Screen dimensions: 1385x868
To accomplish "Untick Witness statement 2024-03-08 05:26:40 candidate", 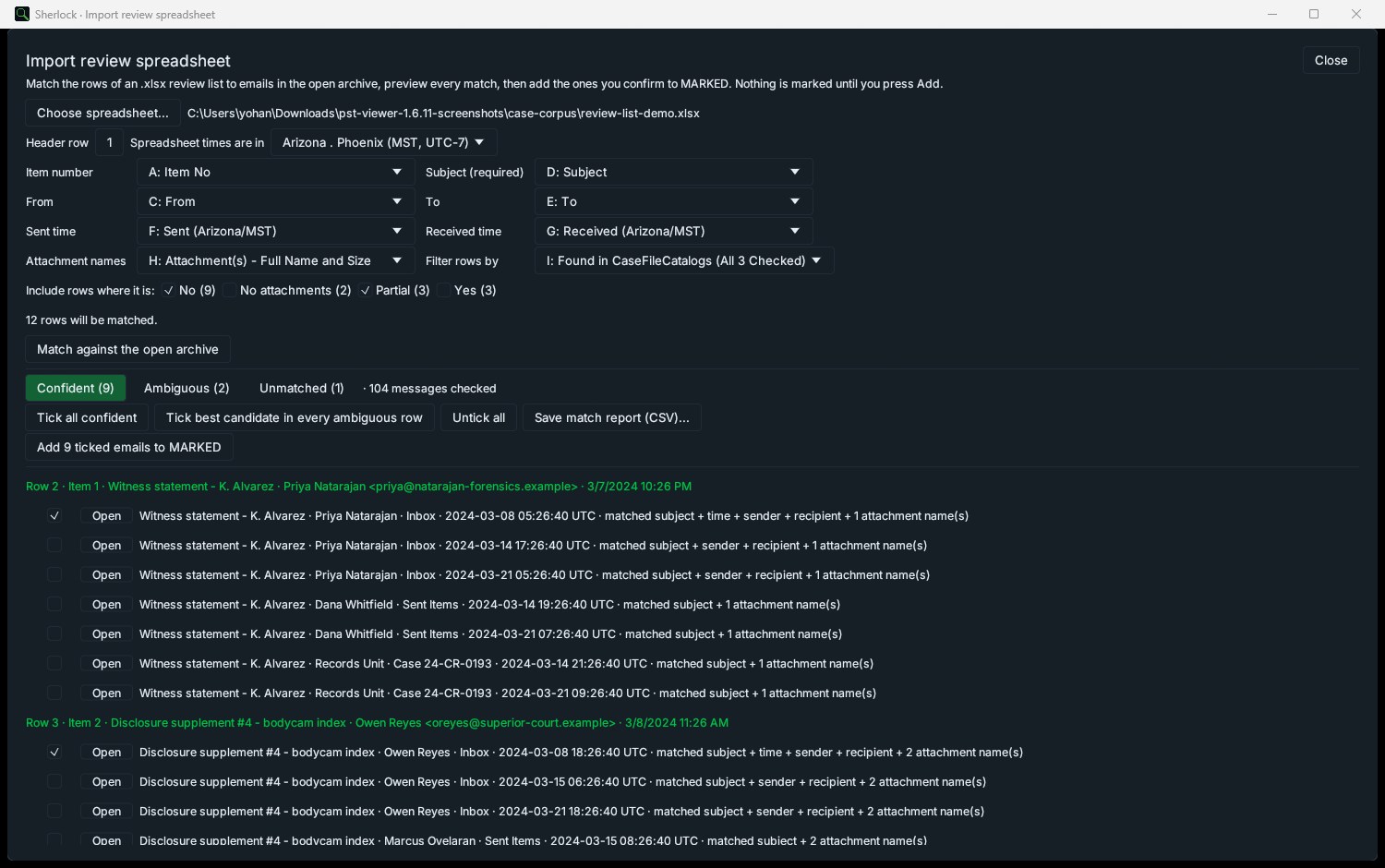I will pos(54,516).
